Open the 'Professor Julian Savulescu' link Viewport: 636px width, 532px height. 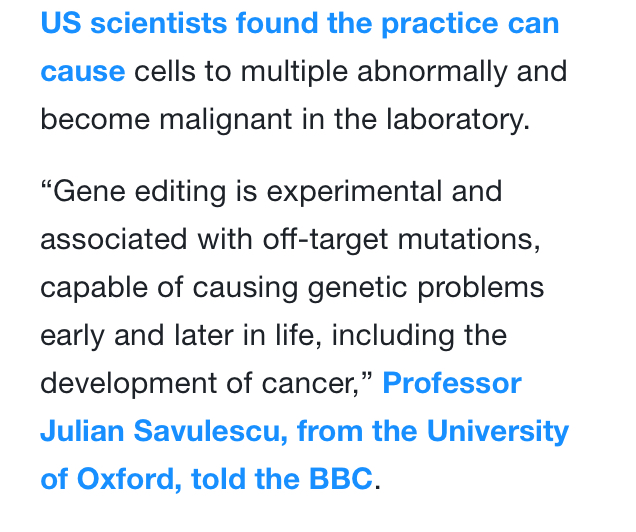[x=452, y=383]
